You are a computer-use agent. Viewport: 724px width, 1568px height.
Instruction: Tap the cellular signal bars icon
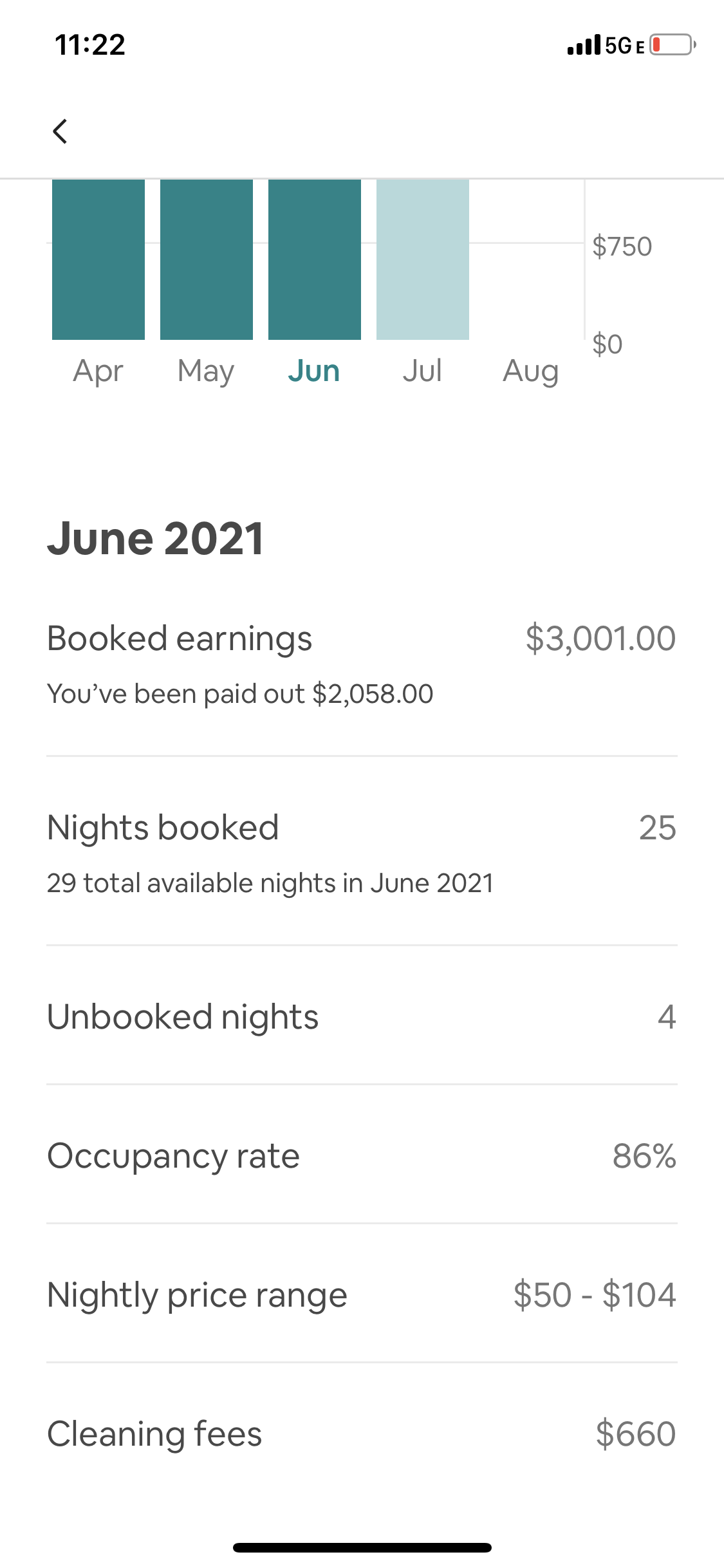point(584,46)
